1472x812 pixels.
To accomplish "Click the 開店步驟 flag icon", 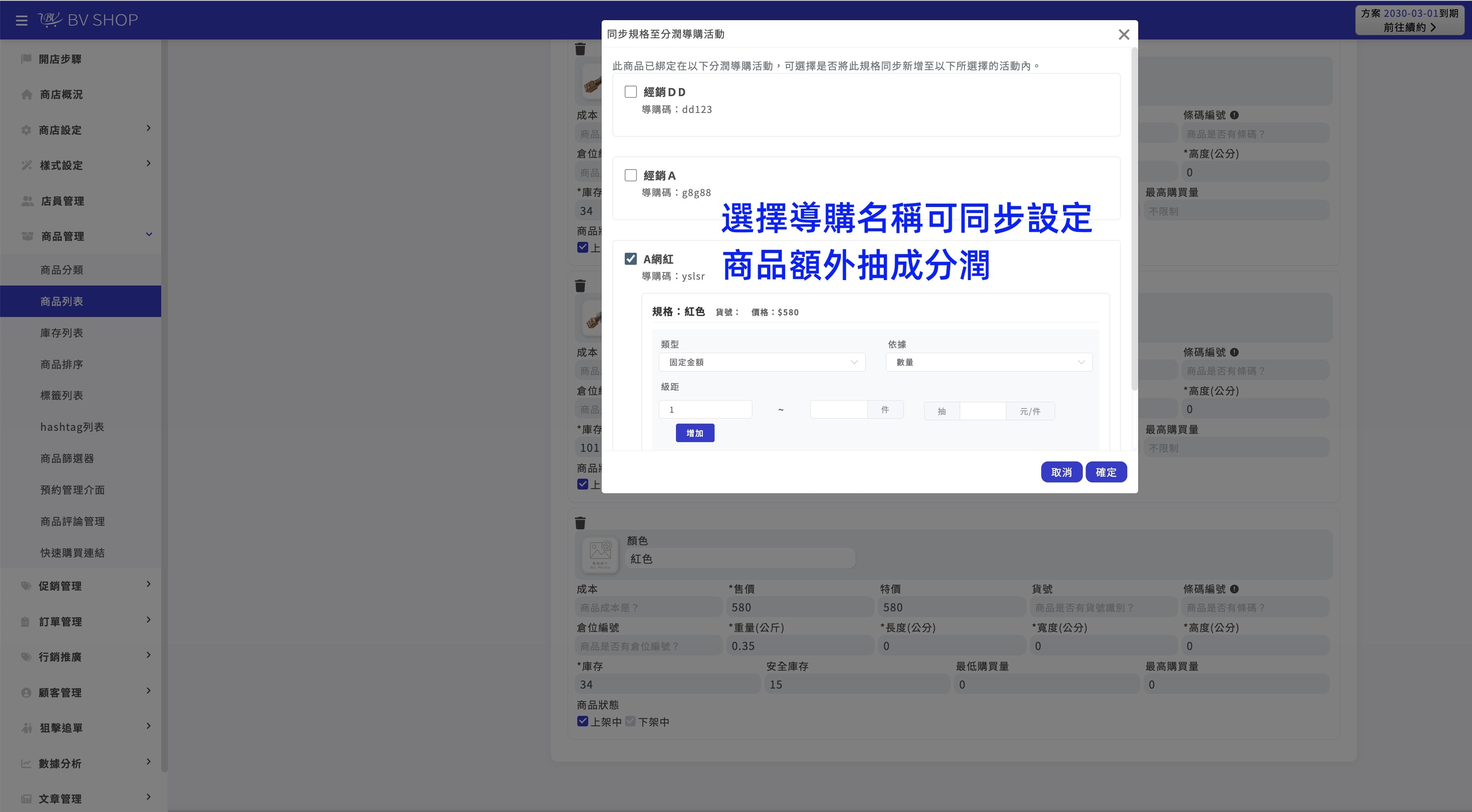I will [x=26, y=59].
